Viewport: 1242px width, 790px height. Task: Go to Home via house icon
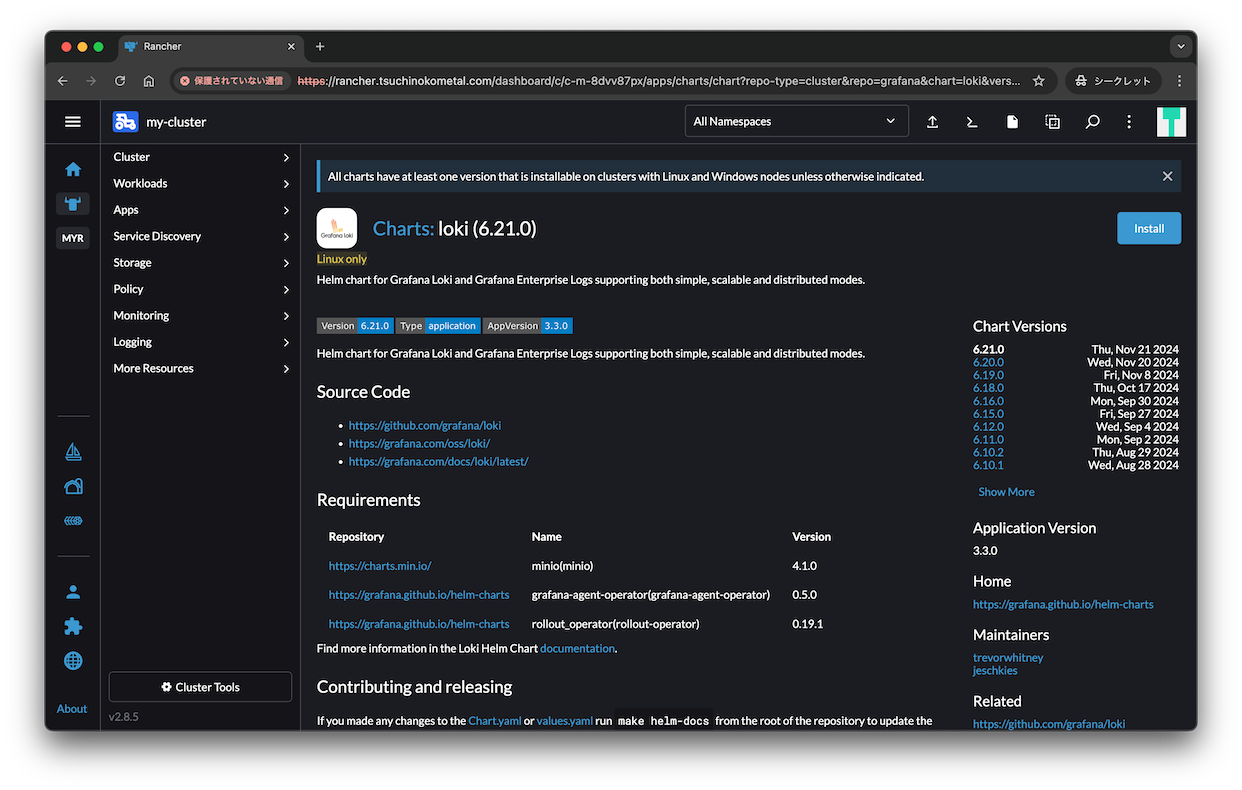tap(73, 169)
